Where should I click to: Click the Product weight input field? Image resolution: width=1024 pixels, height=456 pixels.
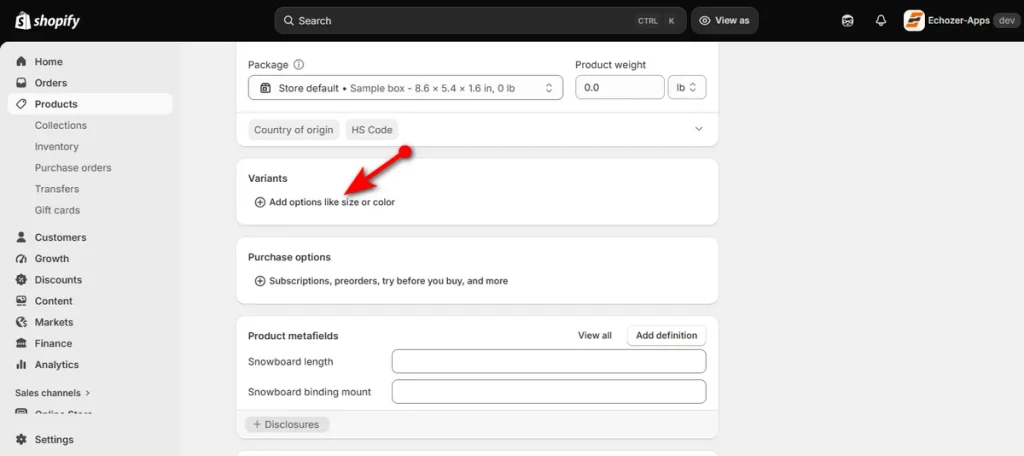coord(619,88)
